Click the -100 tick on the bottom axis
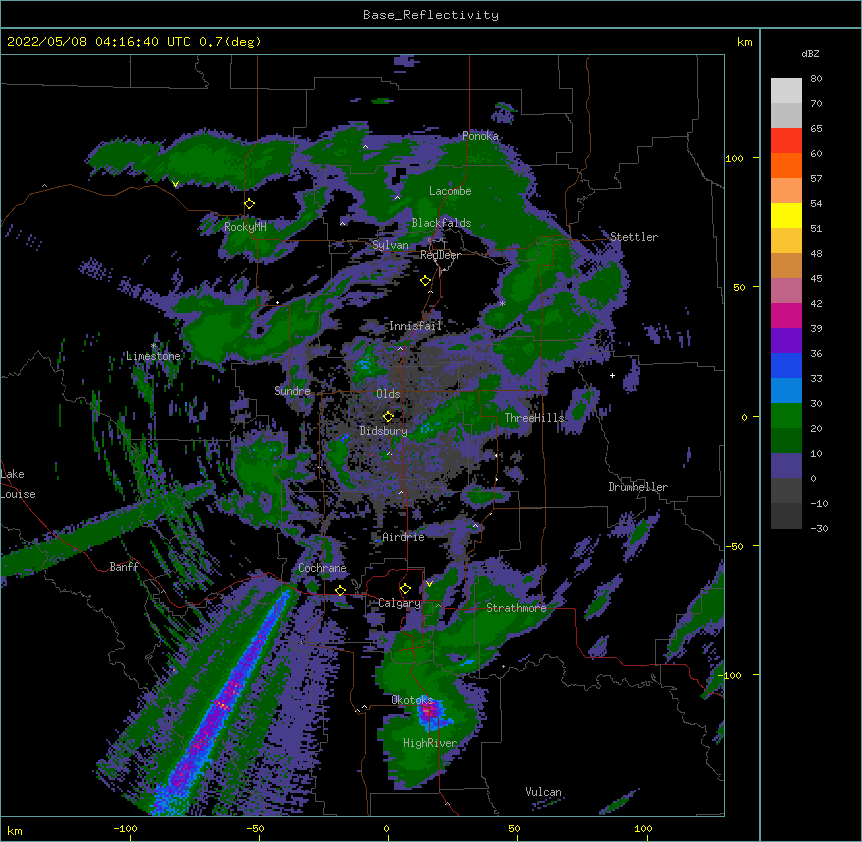The image size is (862, 842). click(125, 828)
